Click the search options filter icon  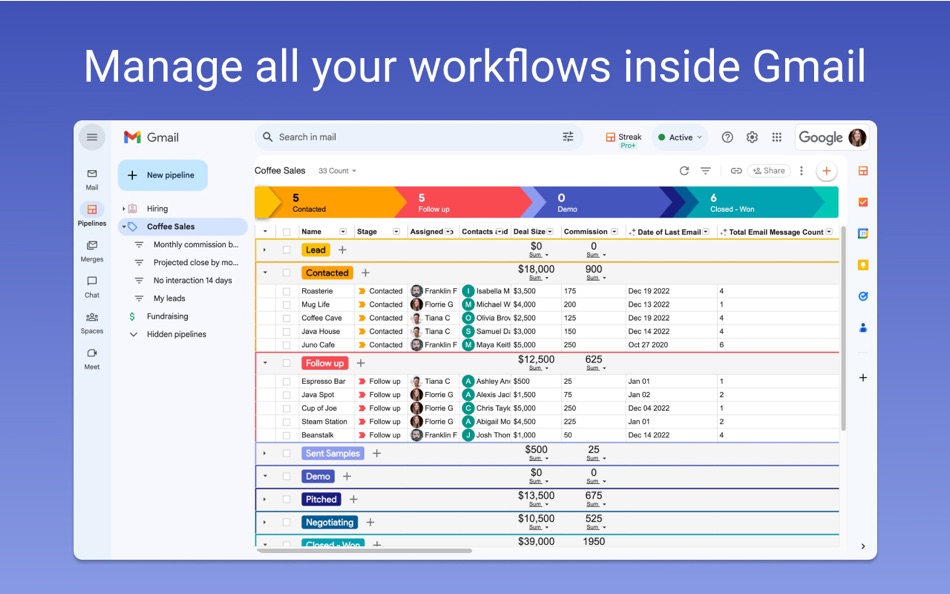pos(568,137)
